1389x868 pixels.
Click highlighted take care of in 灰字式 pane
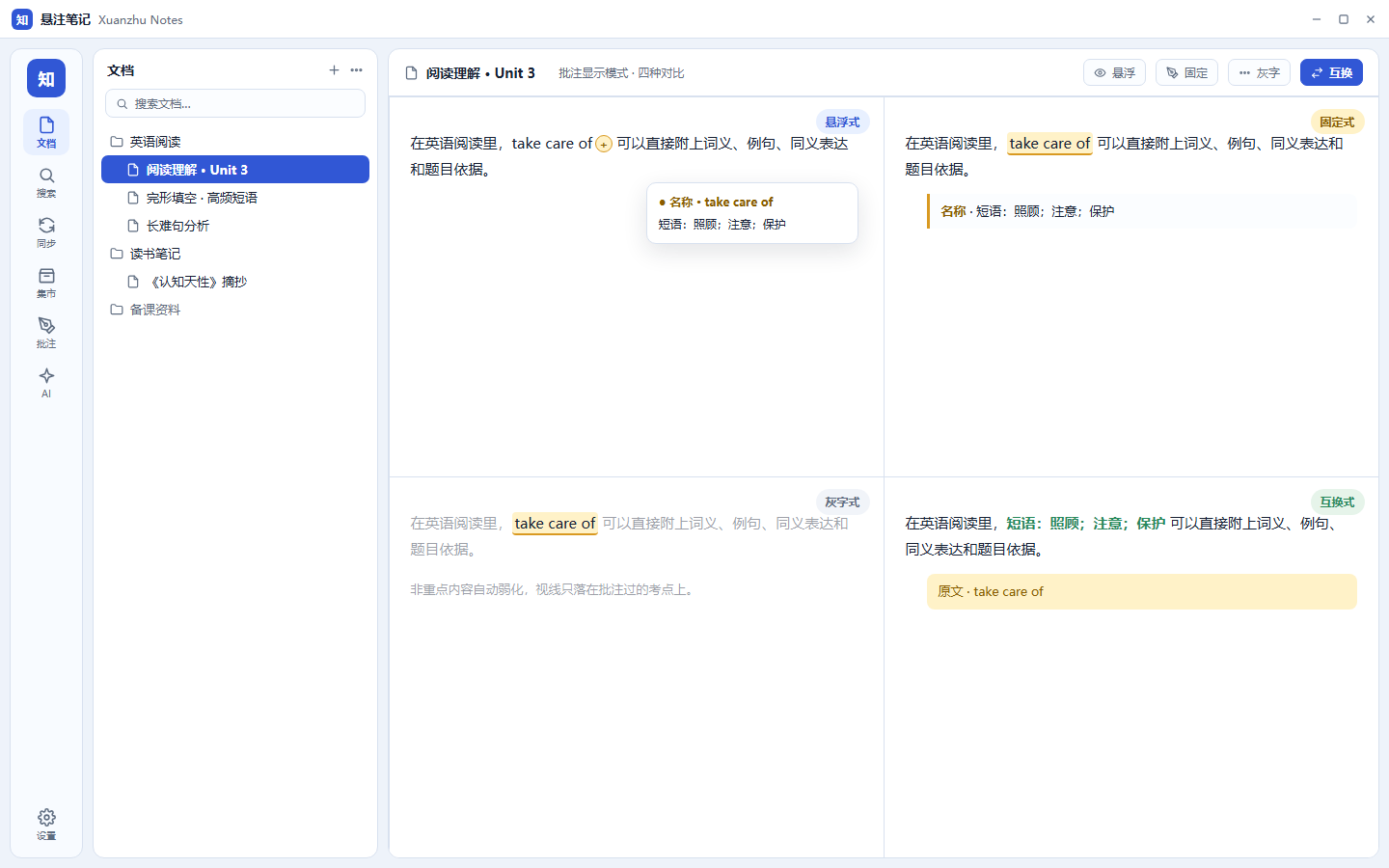coord(555,523)
